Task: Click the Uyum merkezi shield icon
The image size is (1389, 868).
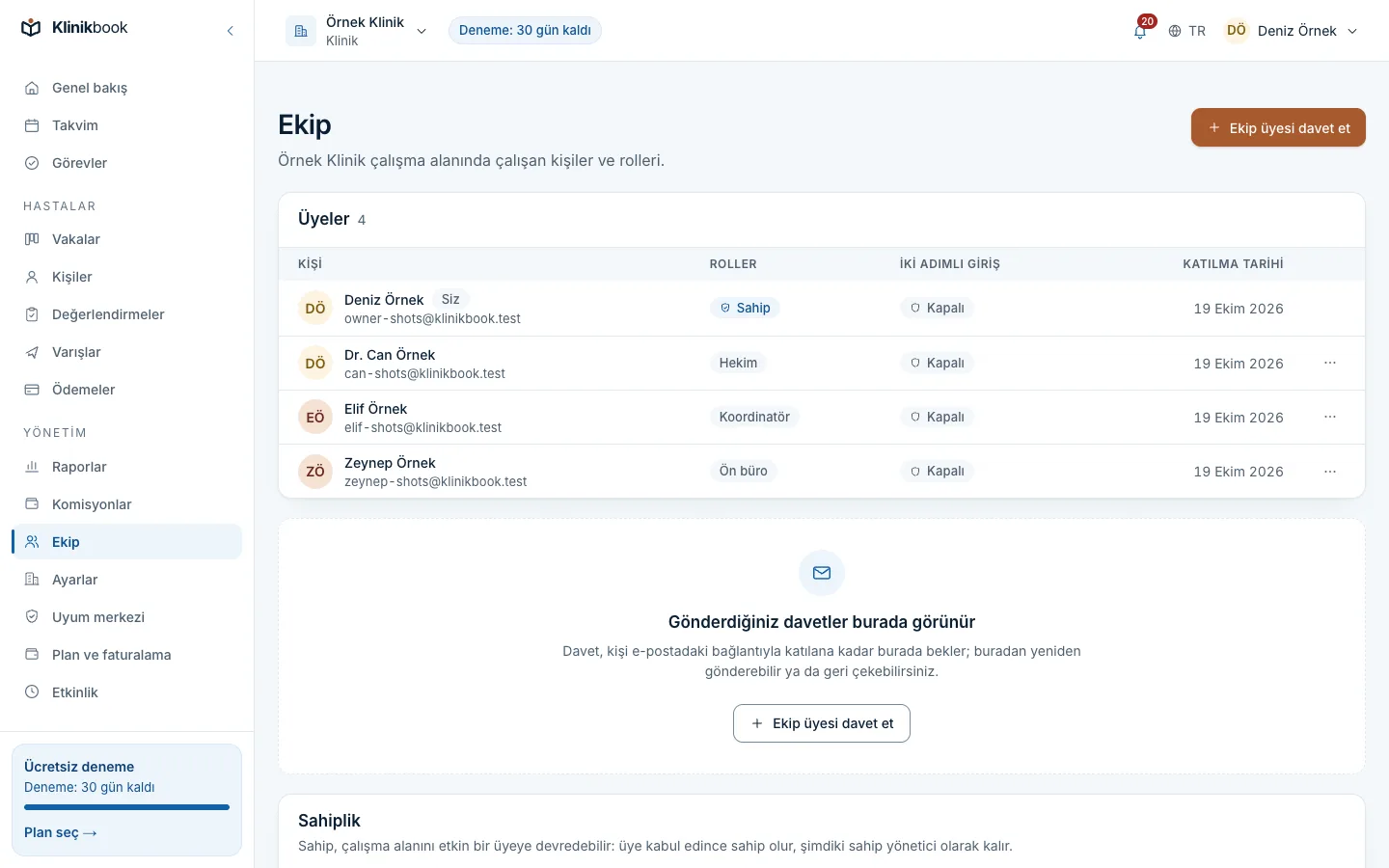Action: pyautogui.click(x=32, y=617)
